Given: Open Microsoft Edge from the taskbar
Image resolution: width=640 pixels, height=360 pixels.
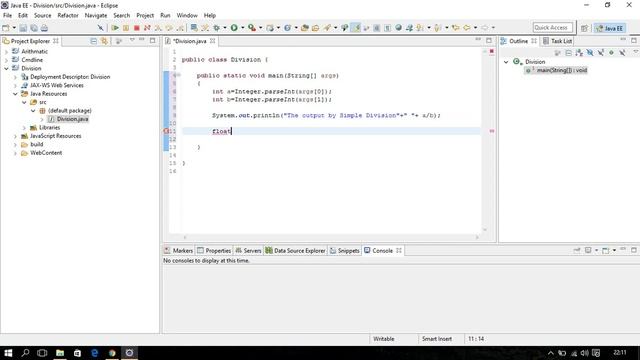Looking at the screenshot, I should pos(94,353).
